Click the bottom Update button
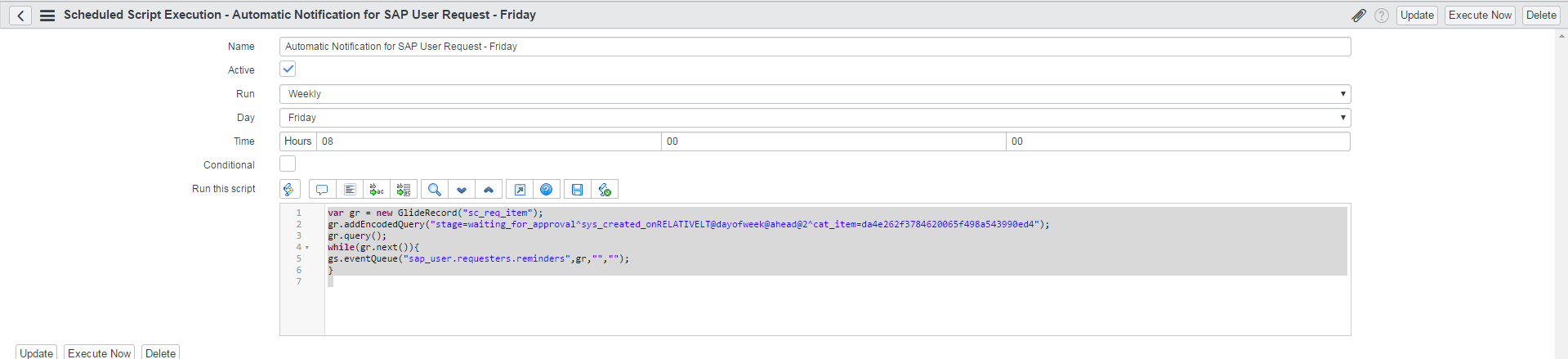The width and height of the screenshot is (1568, 359). 37,353
